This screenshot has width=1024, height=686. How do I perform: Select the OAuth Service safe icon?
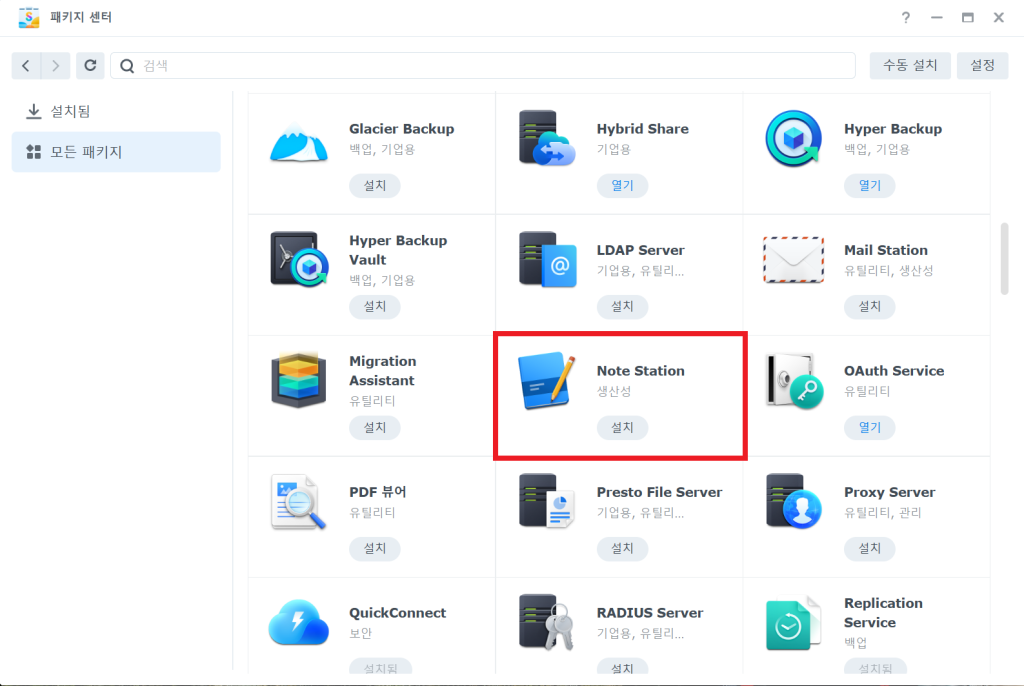tap(794, 381)
